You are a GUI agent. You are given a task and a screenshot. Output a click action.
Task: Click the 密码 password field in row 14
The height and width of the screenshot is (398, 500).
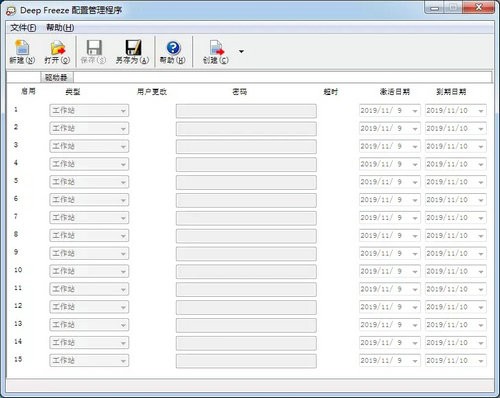(246, 343)
